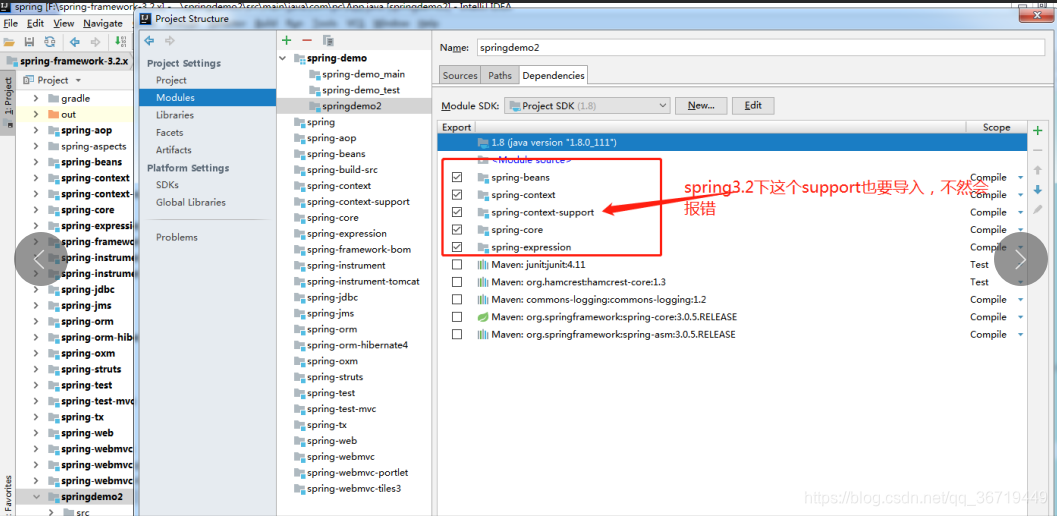Screen dimensions: 1057x516
Task: Click the open folder toolbar icon in main window
Action: click(x=9, y=42)
